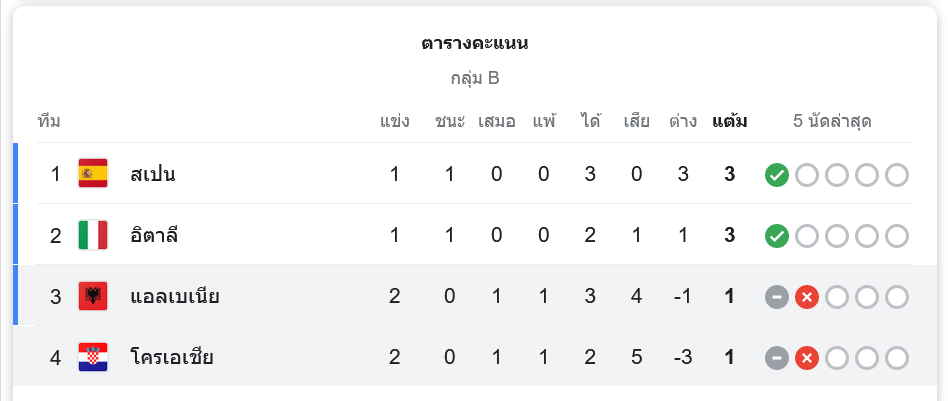Click Croatia's gray draw dash icon

(777, 358)
